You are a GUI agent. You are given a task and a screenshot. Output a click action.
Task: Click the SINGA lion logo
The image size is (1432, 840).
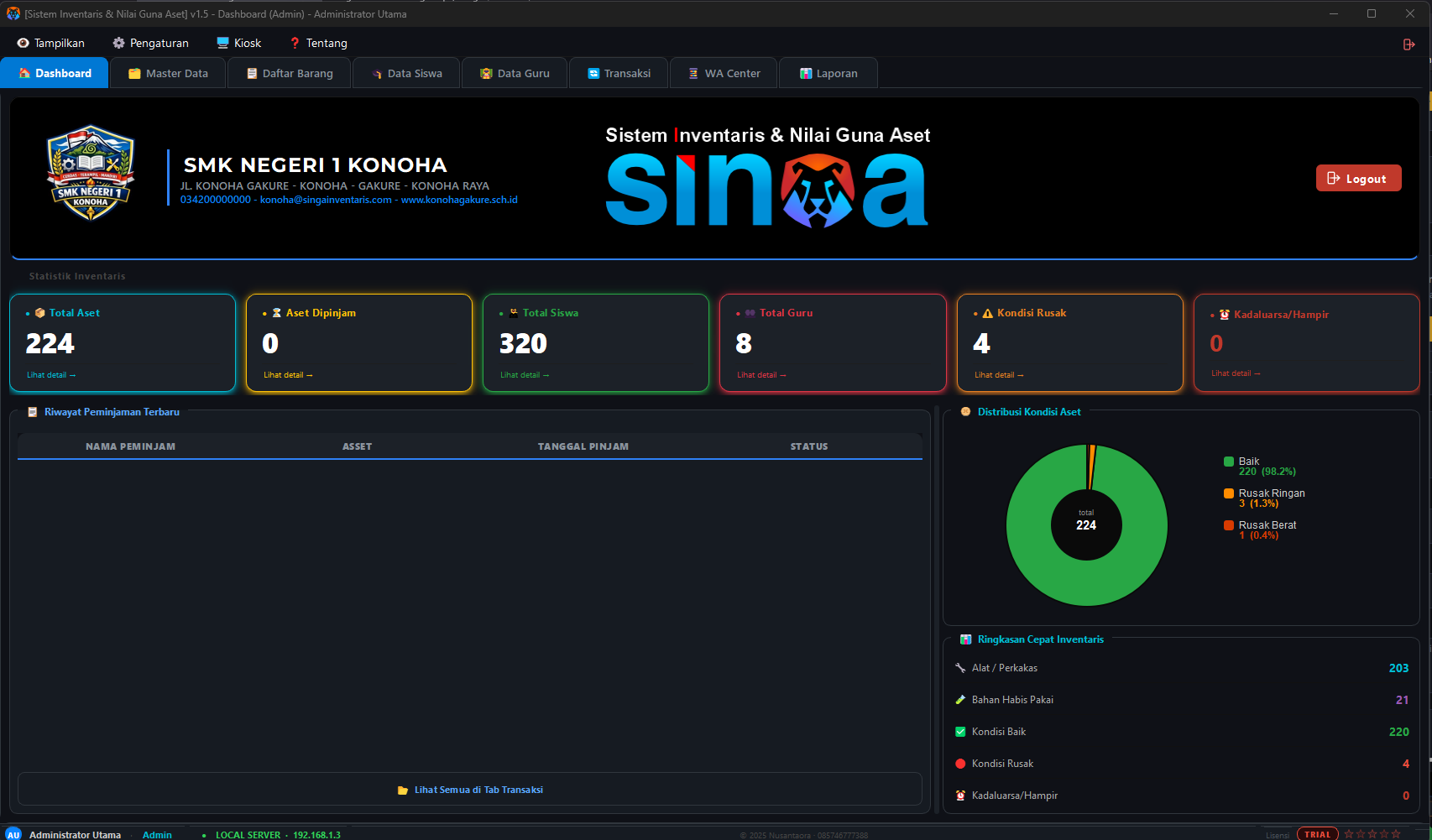tap(818, 191)
